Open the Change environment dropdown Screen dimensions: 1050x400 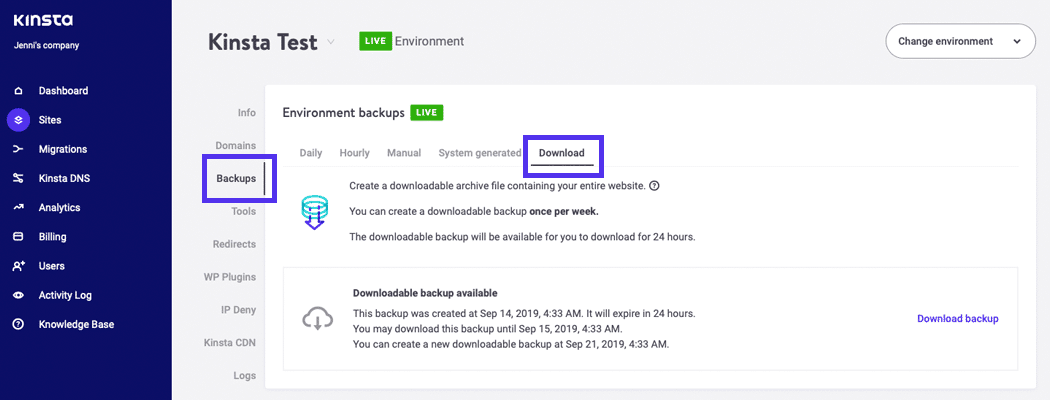960,42
